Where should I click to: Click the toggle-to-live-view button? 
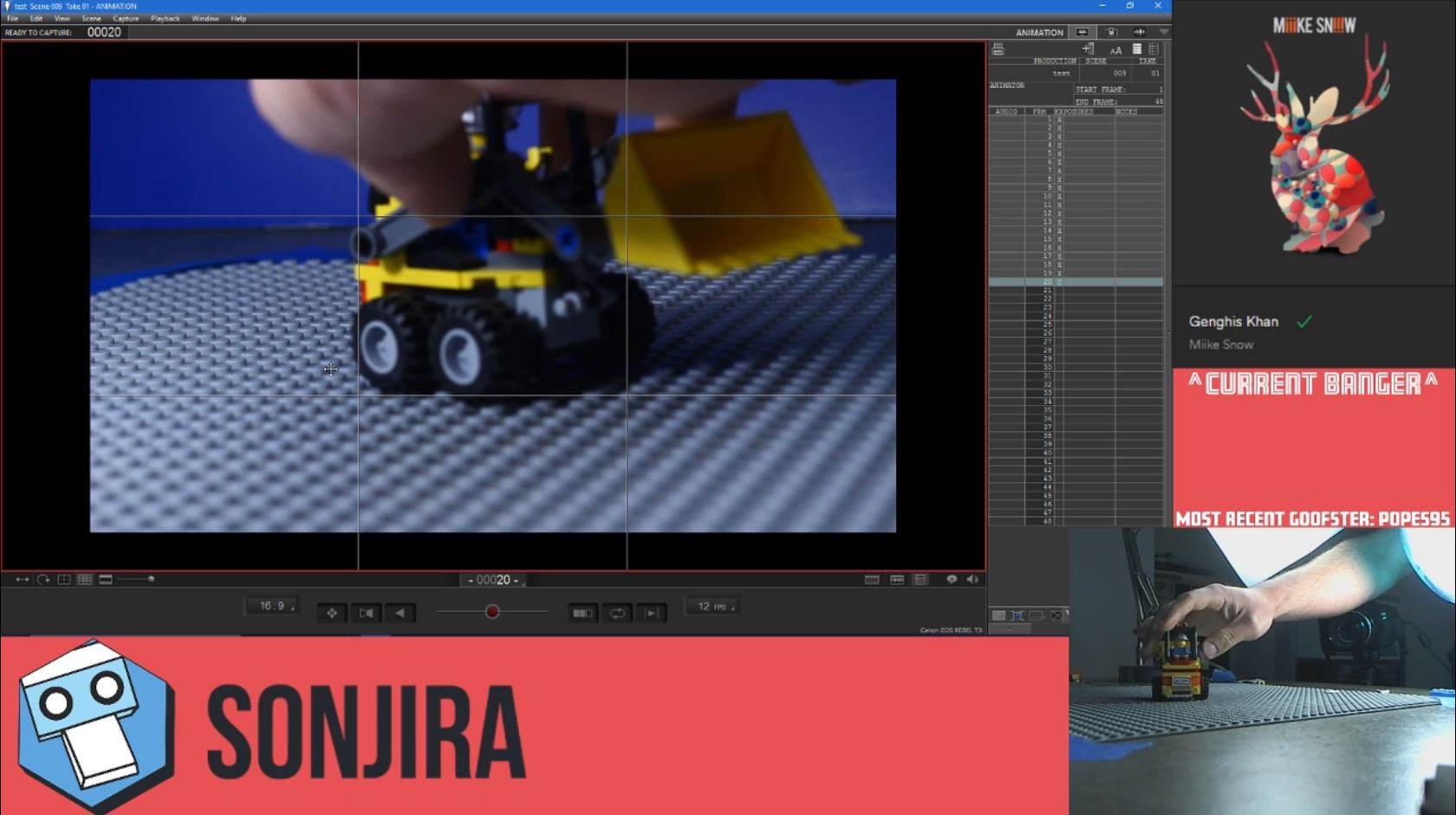(367, 613)
